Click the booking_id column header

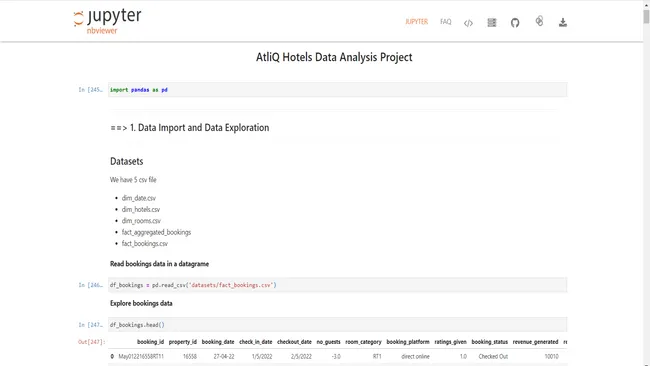150,342
